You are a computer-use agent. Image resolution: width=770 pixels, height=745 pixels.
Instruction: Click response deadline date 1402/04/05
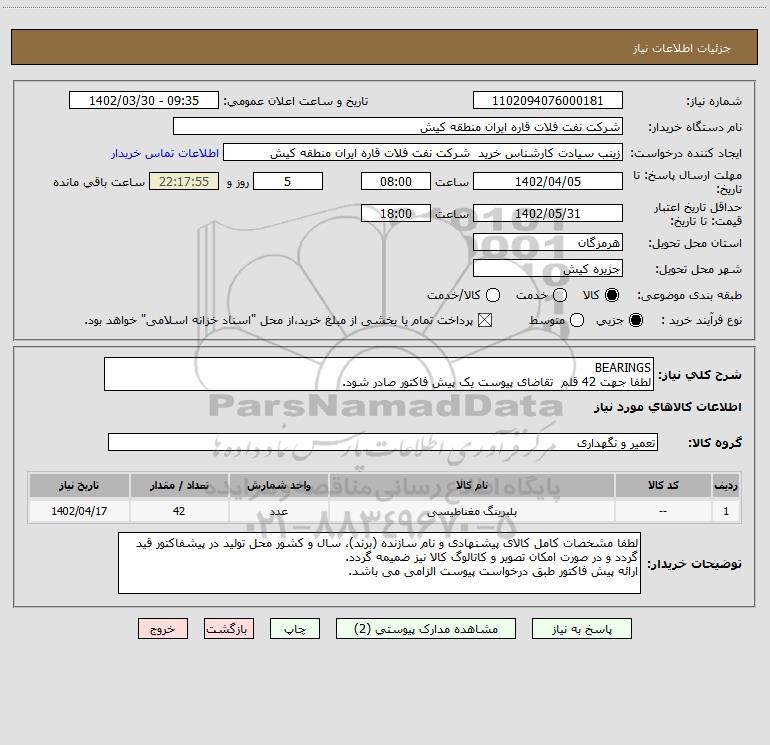[548, 181]
